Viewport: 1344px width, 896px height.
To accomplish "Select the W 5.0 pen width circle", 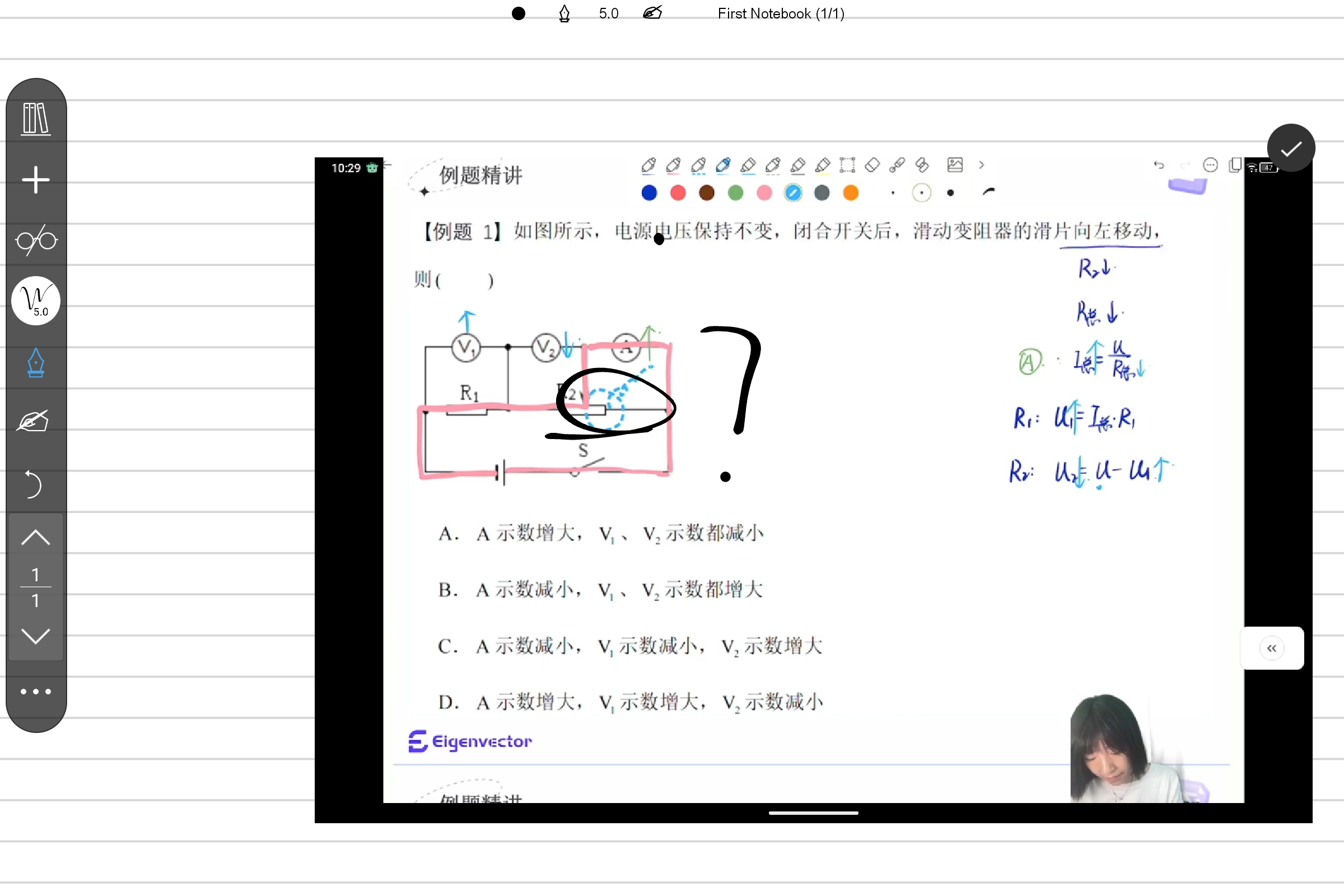I will 35,301.
